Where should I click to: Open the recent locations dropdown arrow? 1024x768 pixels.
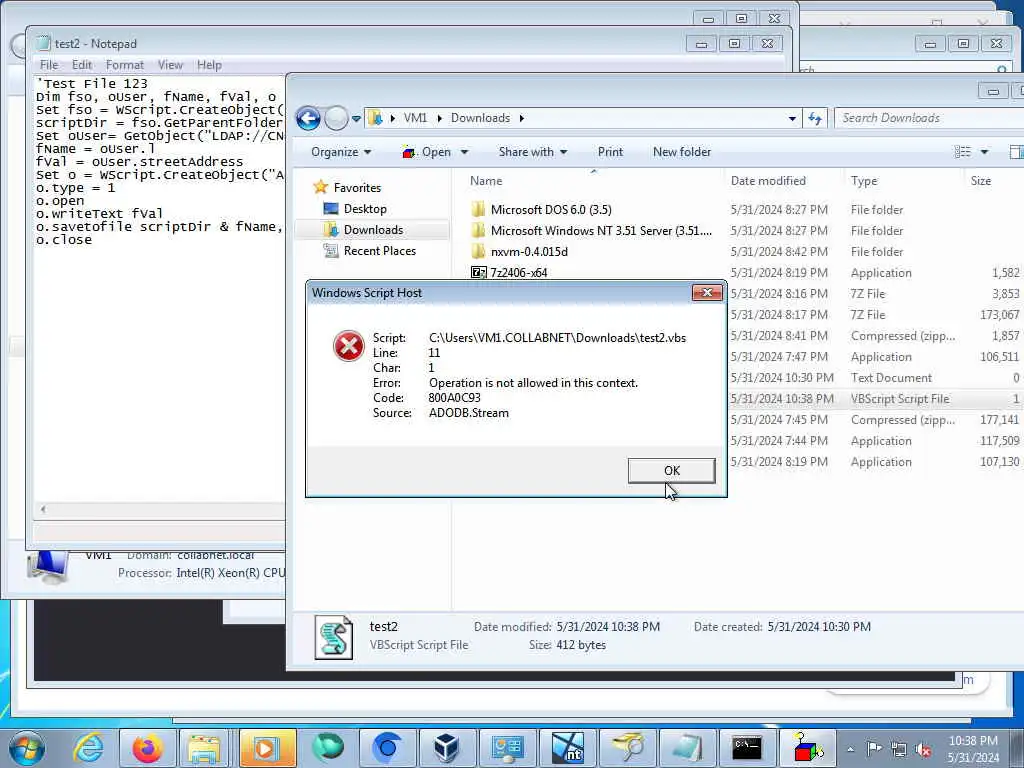coord(356,119)
